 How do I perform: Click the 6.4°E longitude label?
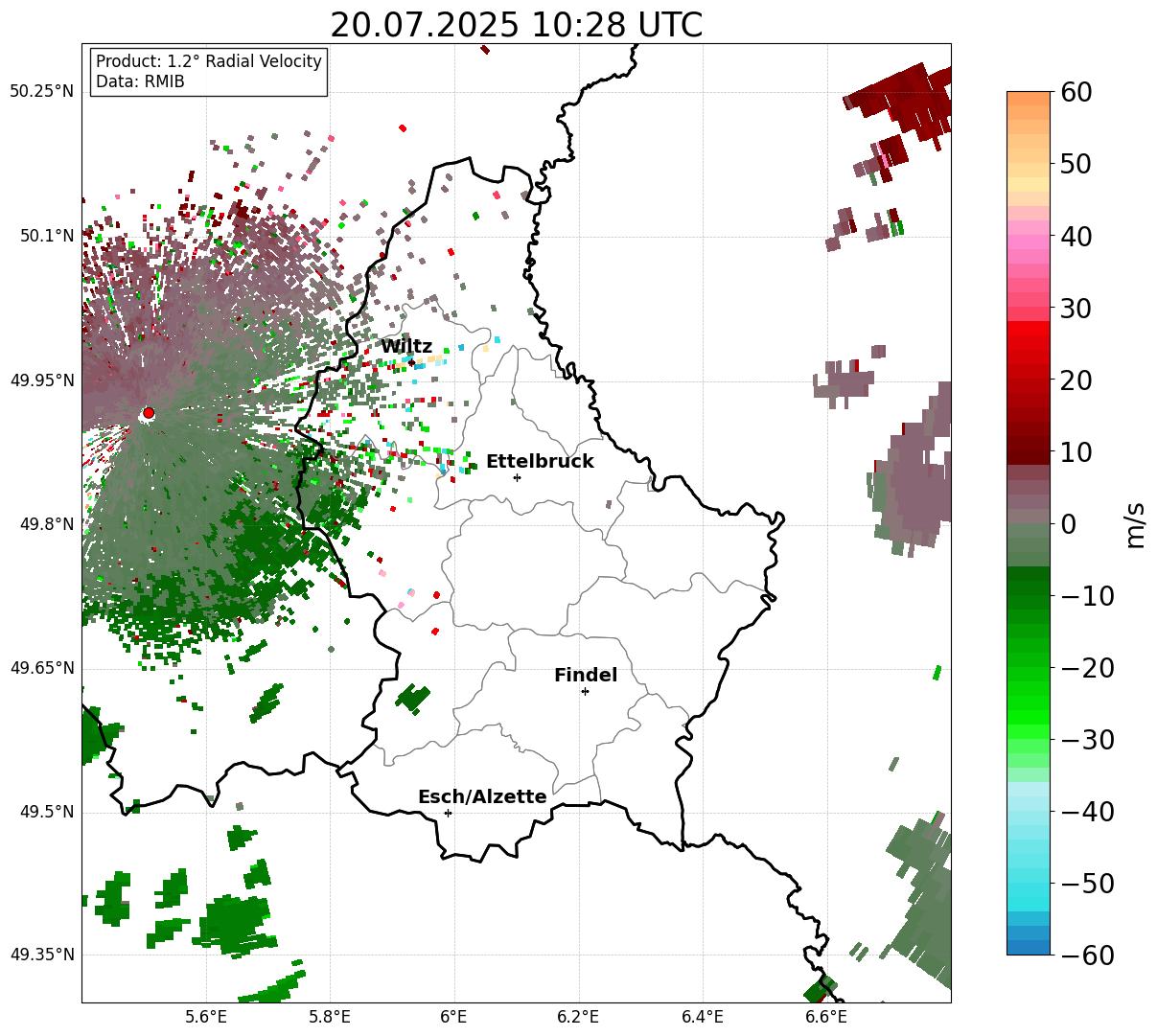[703, 1017]
